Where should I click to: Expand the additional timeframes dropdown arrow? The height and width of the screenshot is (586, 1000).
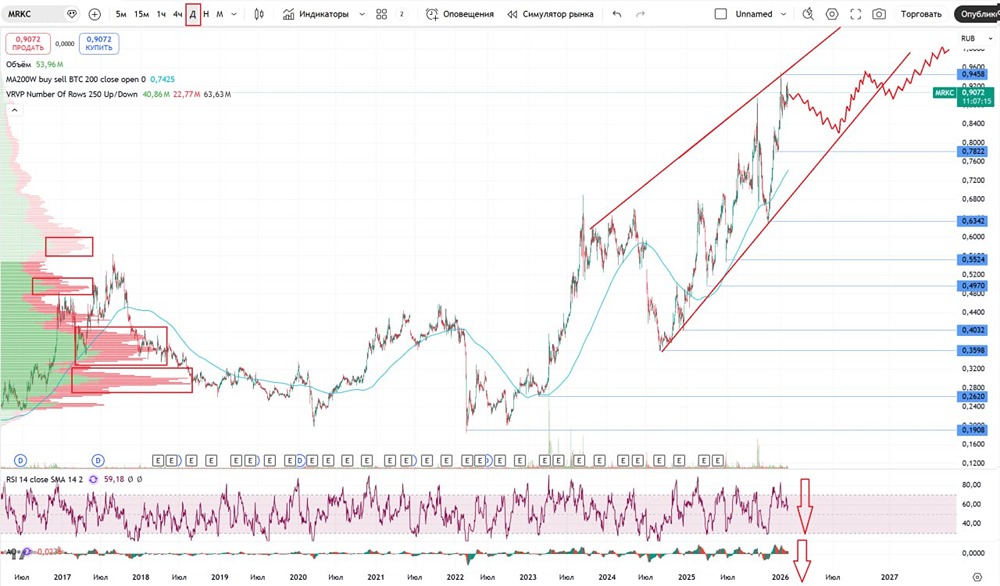coord(234,14)
